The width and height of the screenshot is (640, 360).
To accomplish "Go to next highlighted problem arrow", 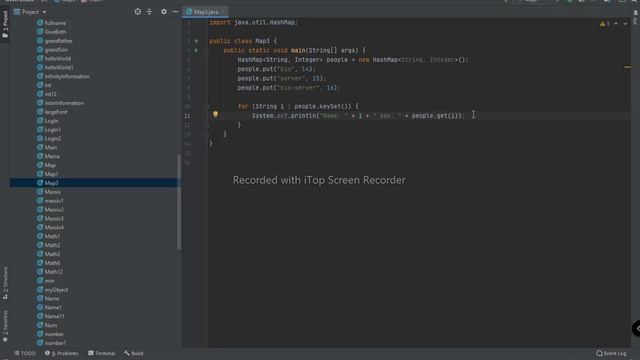I will click(625, 24).
